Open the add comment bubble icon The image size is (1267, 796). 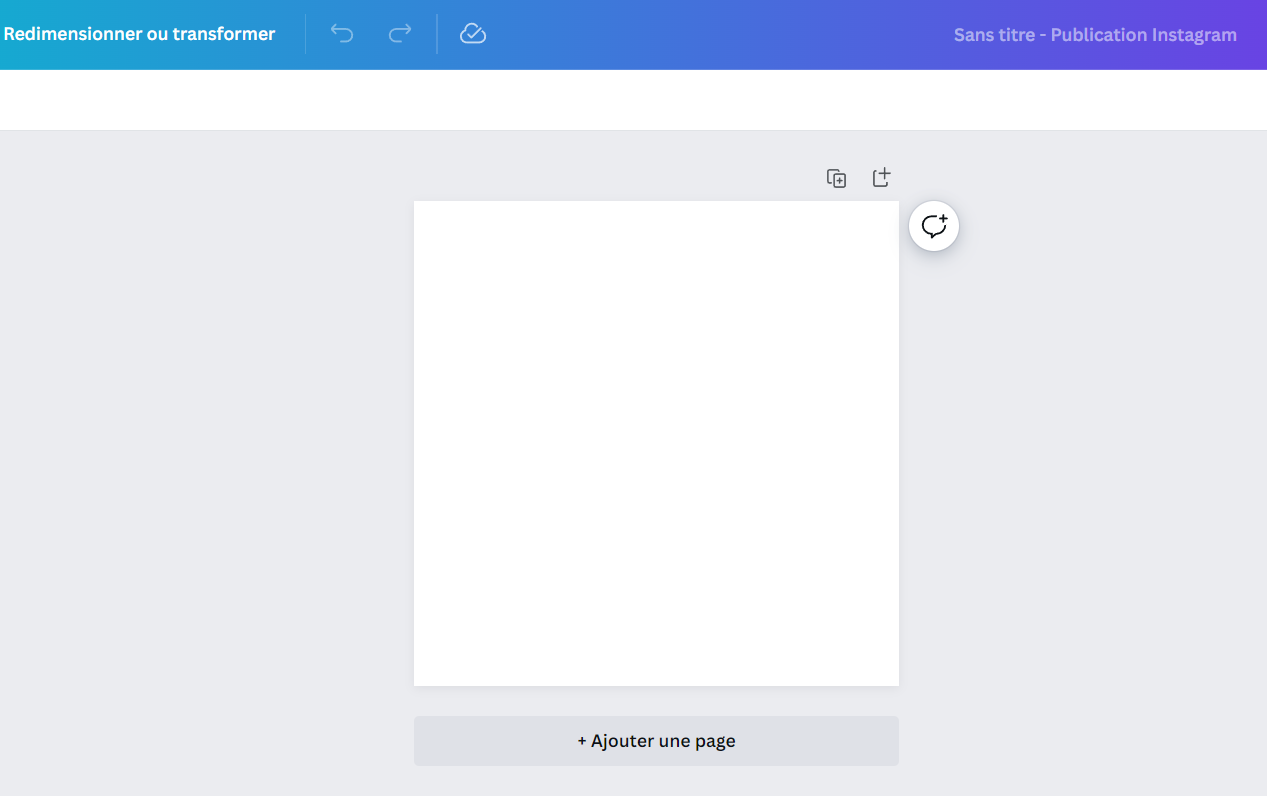(x=933, y=226)
